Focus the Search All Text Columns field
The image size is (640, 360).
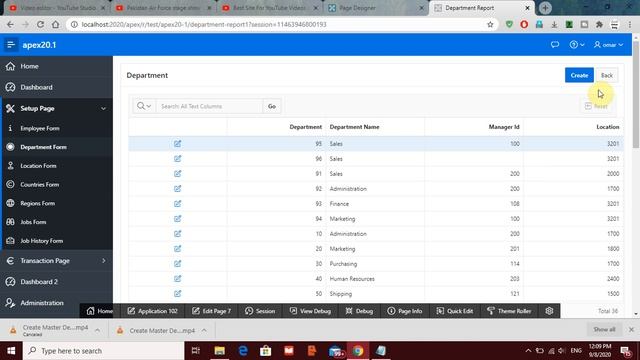209,106
